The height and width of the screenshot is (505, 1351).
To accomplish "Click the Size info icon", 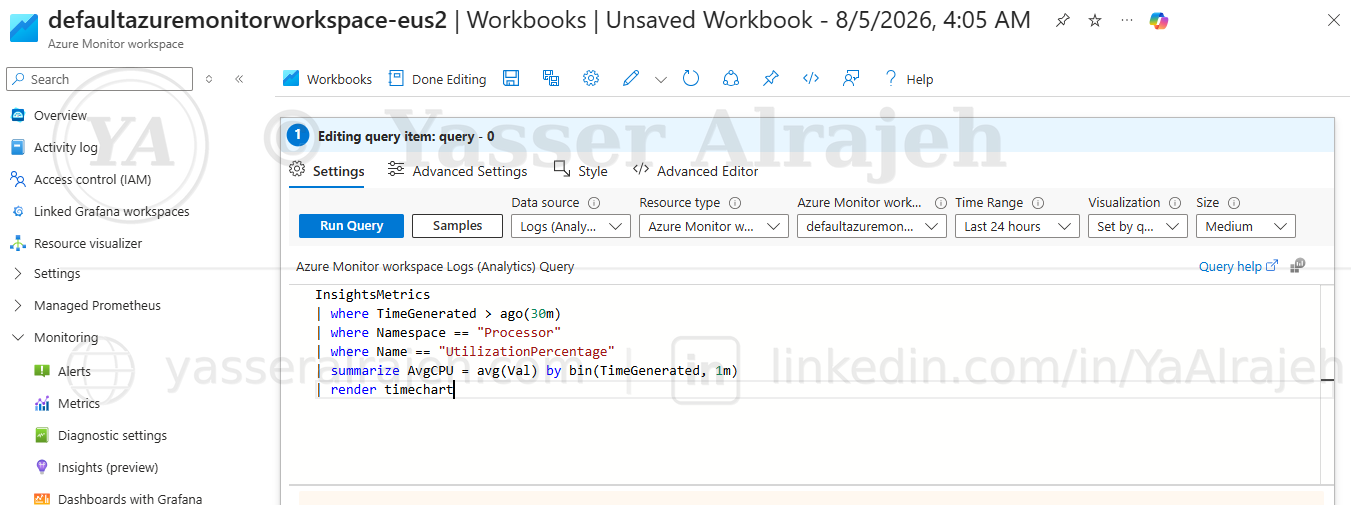I will pyautogui.click(x=1234, y=203).
